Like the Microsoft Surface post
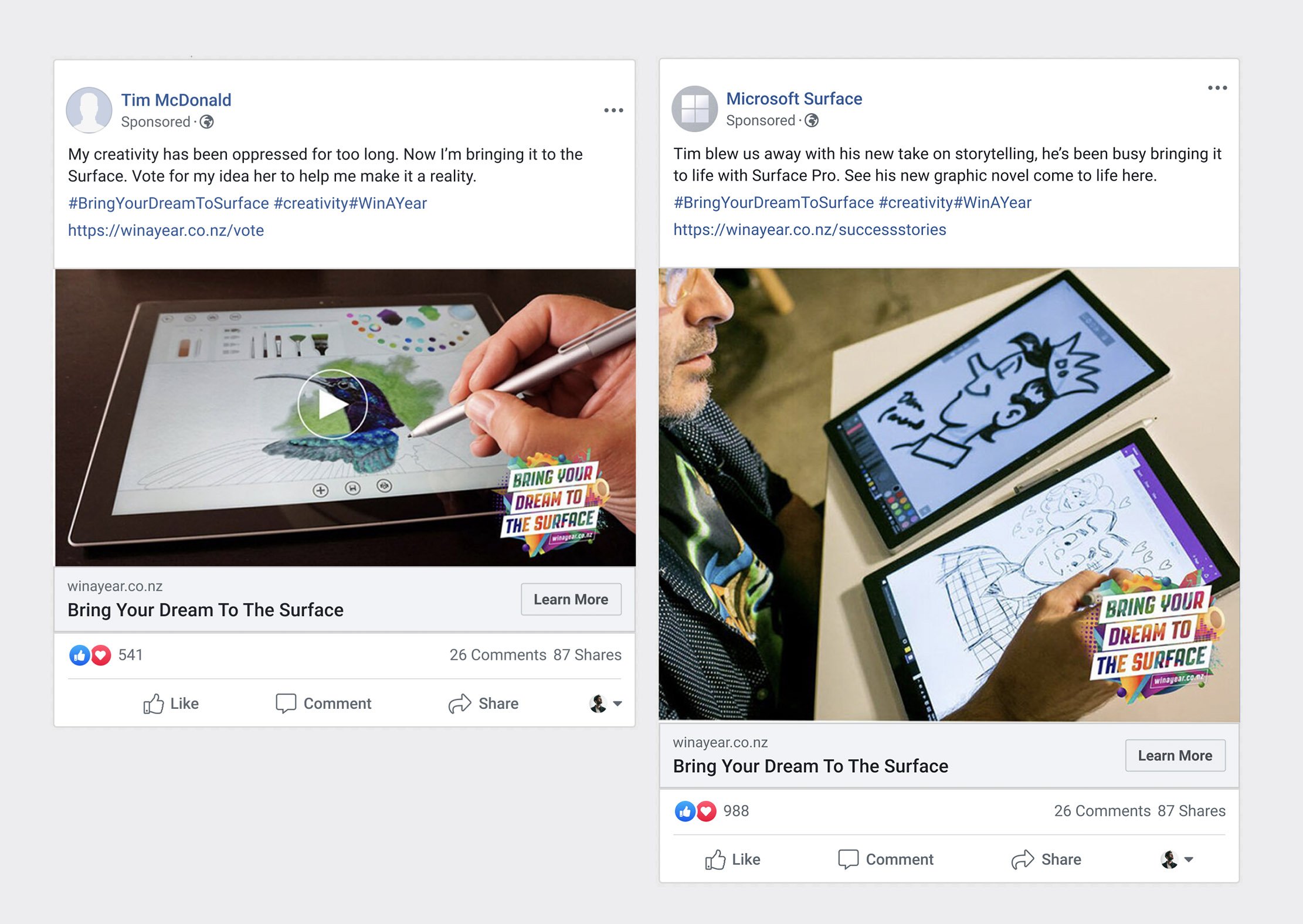Screen dimensions: 1303x924 732,860
